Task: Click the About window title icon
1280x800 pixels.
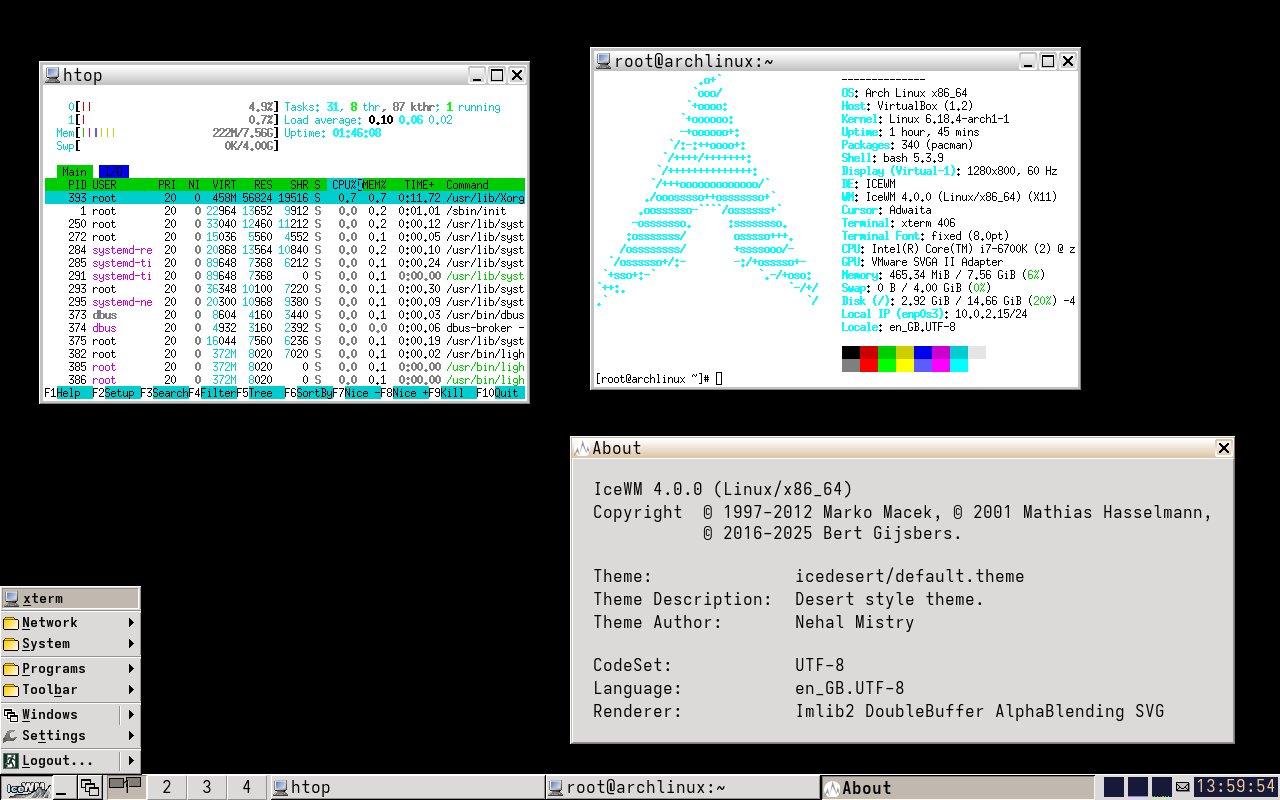Action: [581, 448]
